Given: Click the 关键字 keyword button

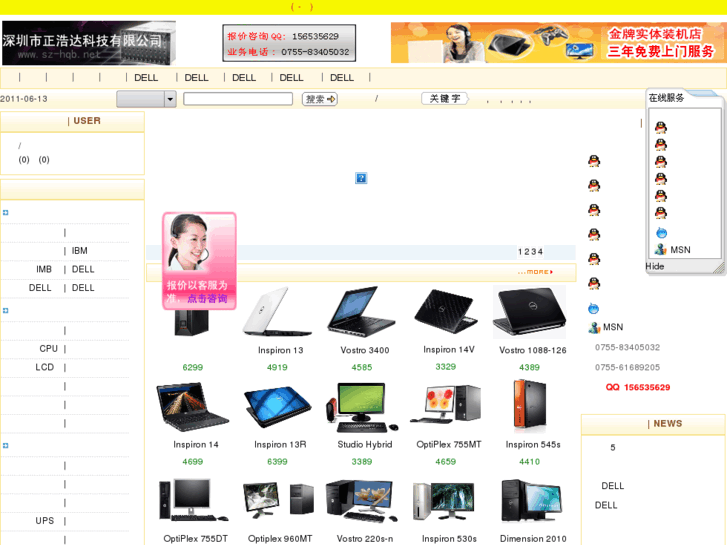Looking at the screenshot, I should (x=445, y=98).
